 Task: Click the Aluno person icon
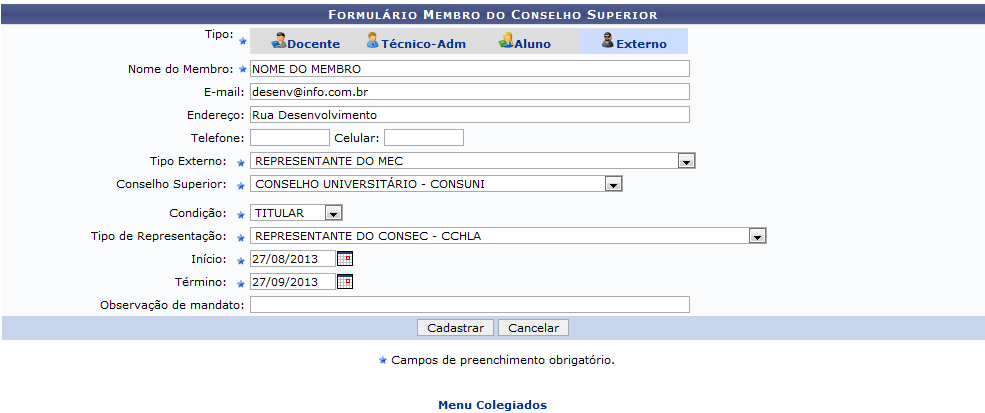coord(506,41)
